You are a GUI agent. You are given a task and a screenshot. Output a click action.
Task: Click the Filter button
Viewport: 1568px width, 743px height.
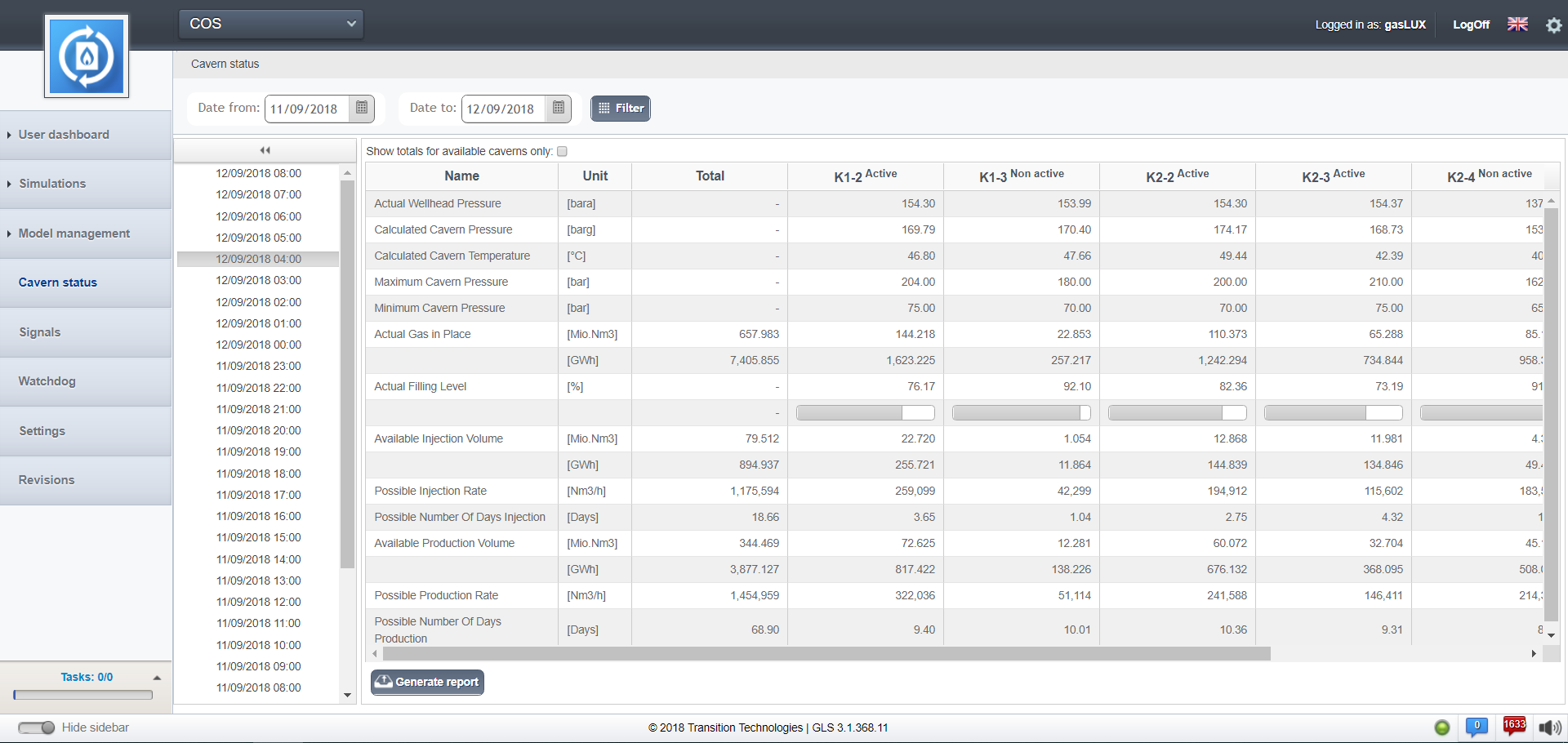pyautogui.click(x=621, y=109)
